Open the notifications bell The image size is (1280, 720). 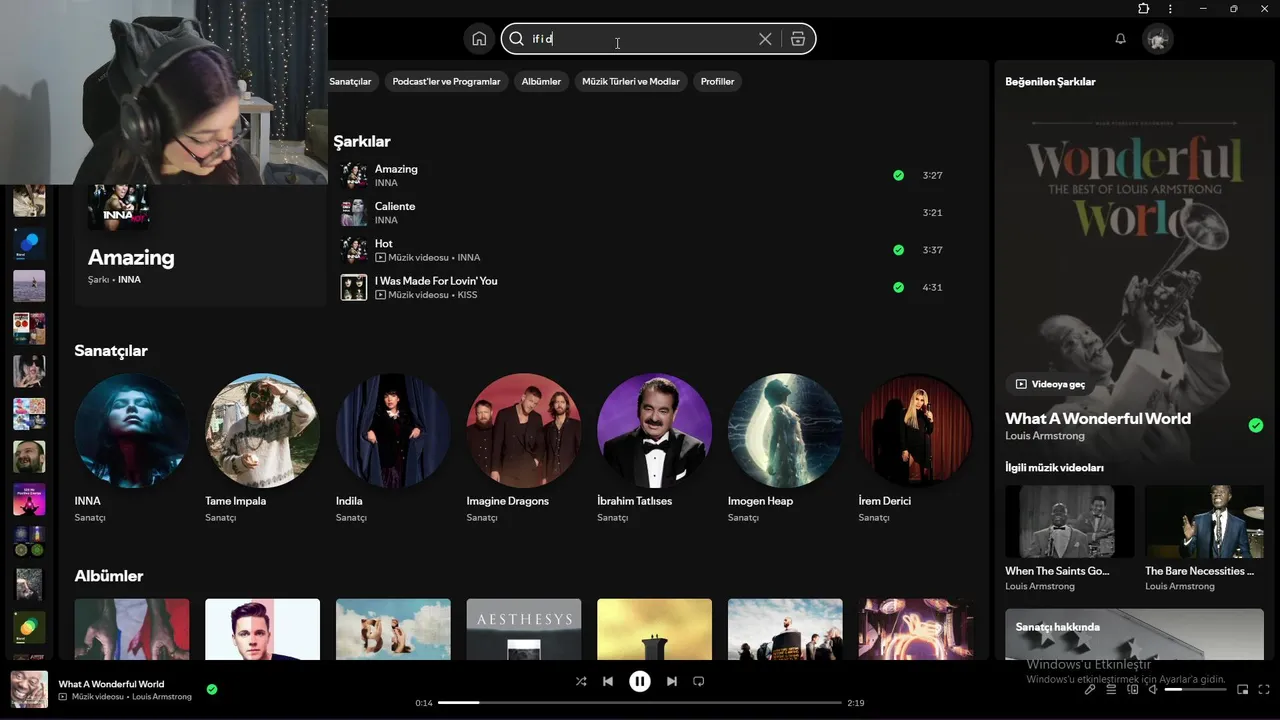(x=1121, y=39)
